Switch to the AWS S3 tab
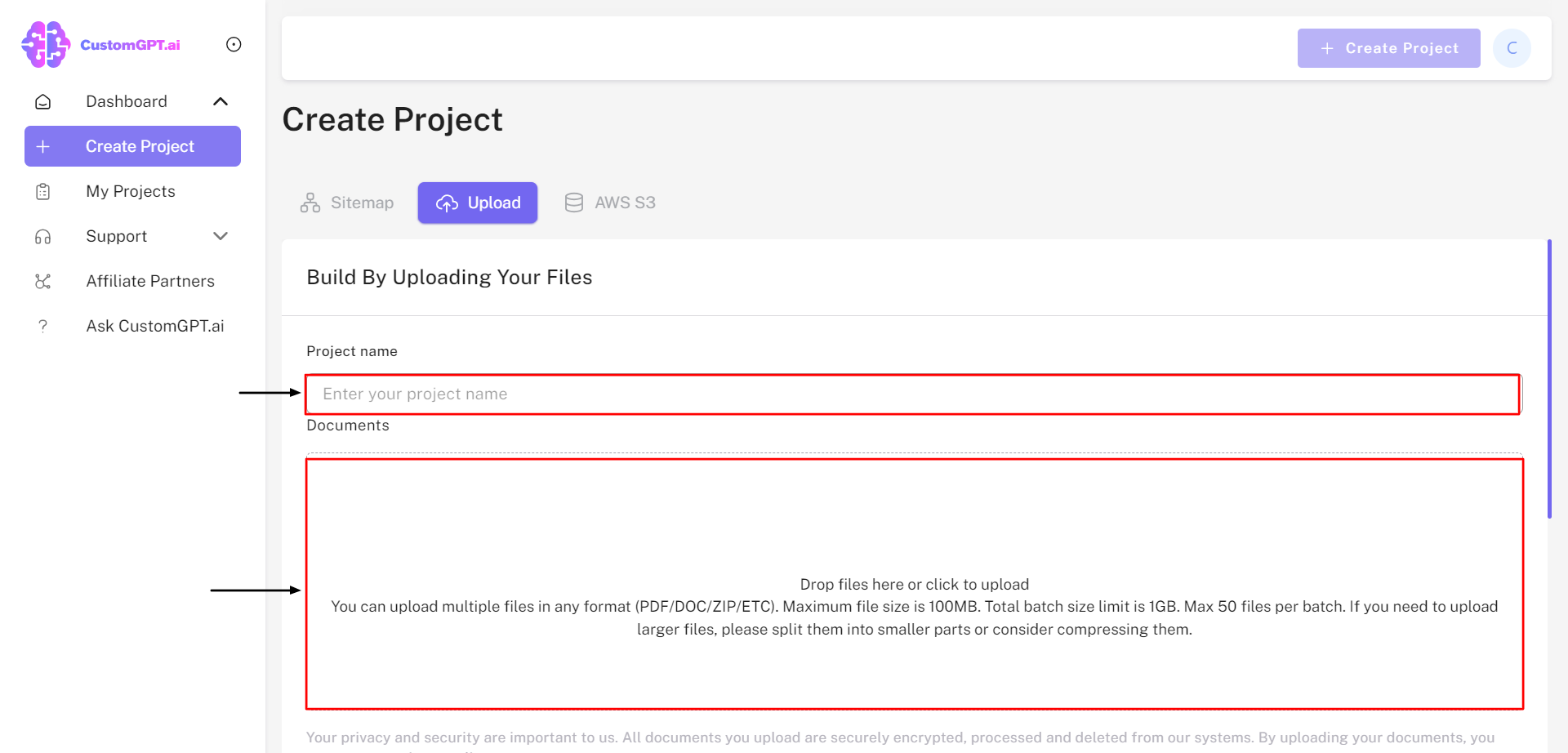This screenshot has height=753, width=1568. [610, 203]
